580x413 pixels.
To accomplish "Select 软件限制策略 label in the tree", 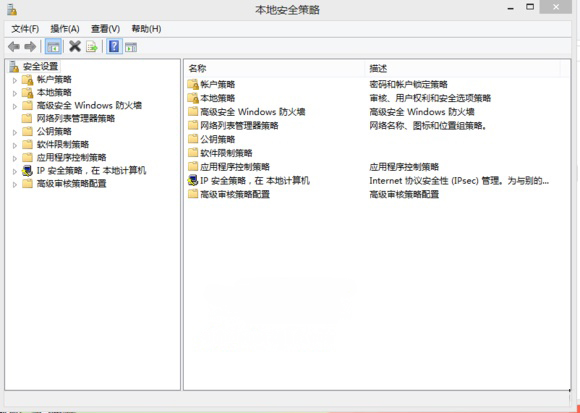I will tap(63, 144).
